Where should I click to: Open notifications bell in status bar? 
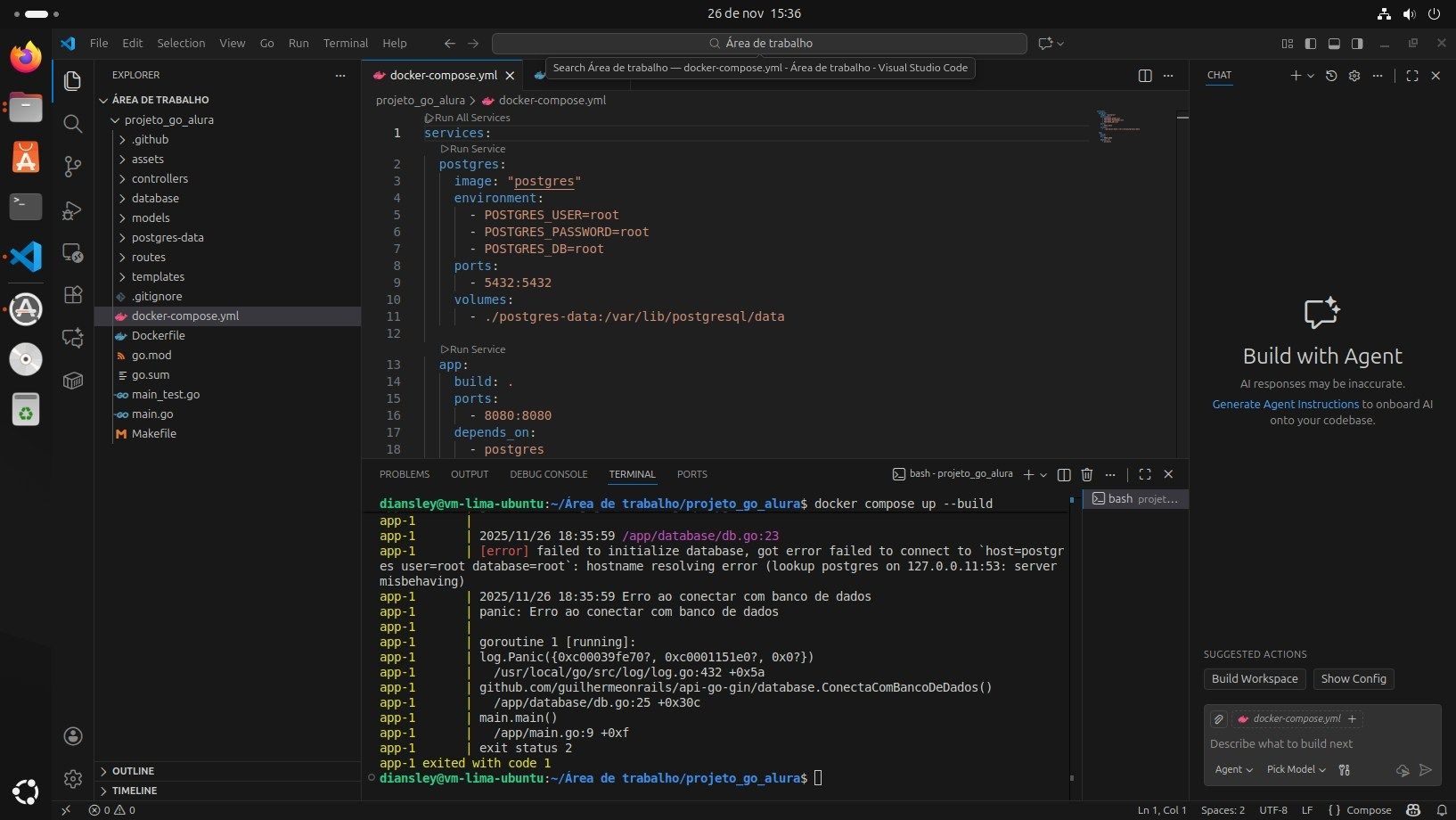(x=1442, y=810)
